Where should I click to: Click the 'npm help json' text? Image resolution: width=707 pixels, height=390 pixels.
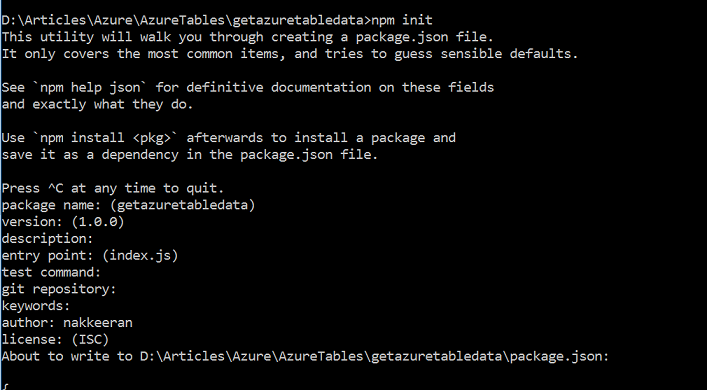[x=90, y=87]
